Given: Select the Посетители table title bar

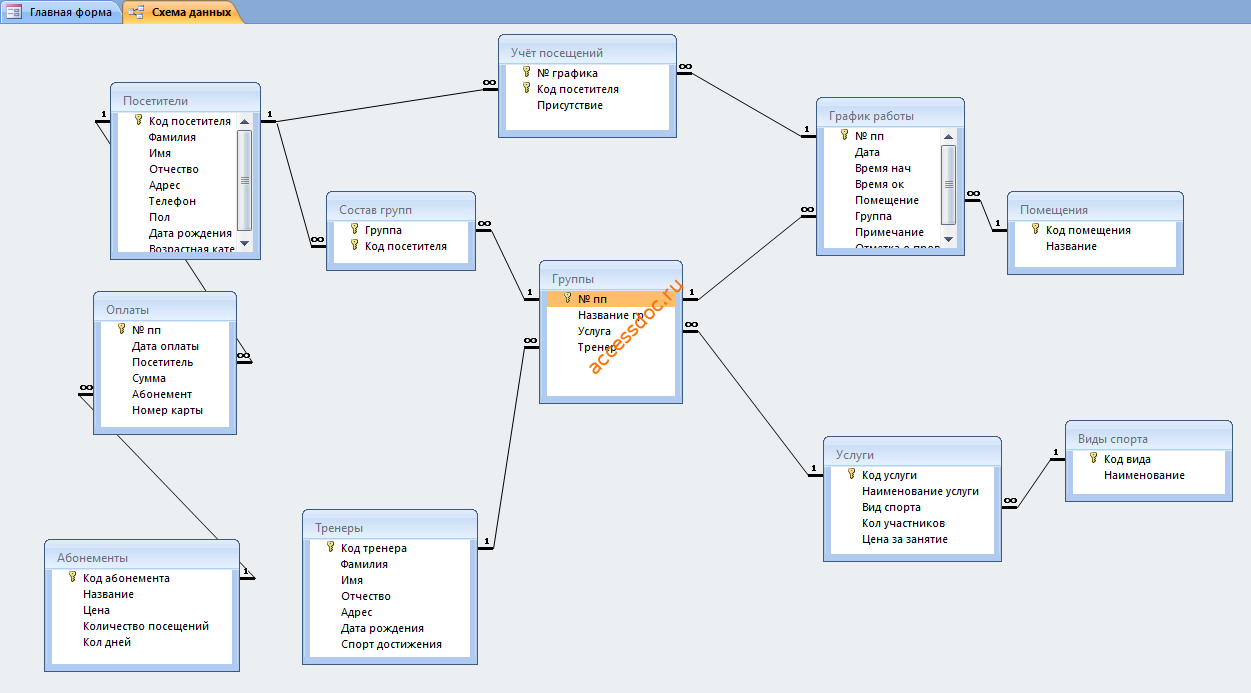Looking at the screenshot, I should (185, 100).
